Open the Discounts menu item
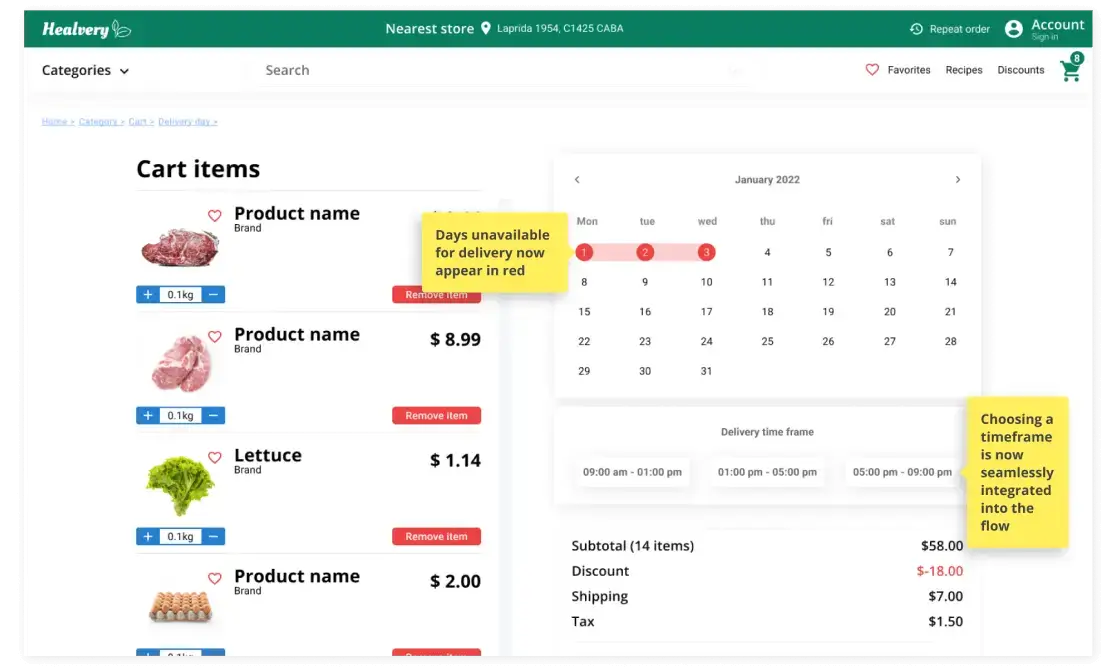Image resolution: width=1120 pixels, height=671 pixels. pos(1020,70)
